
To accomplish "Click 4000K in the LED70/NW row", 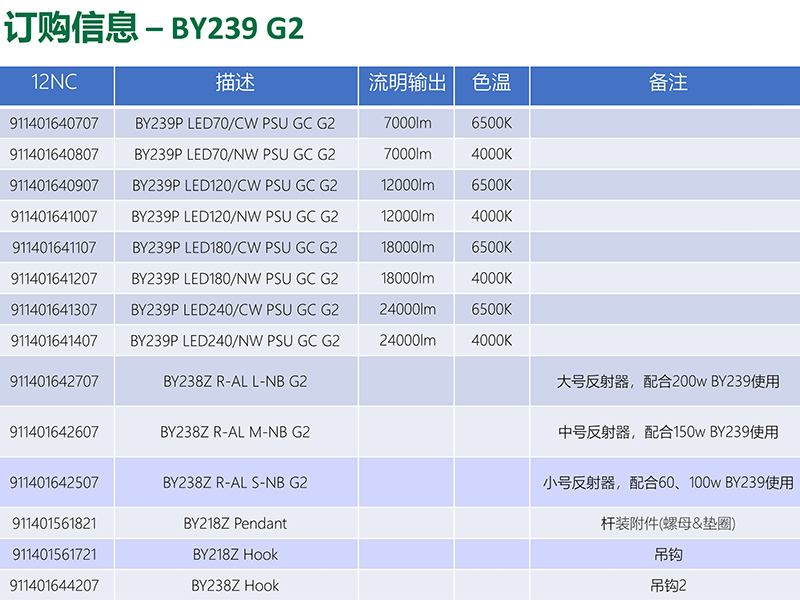I will pyautogui.click(x=491, y=155).
